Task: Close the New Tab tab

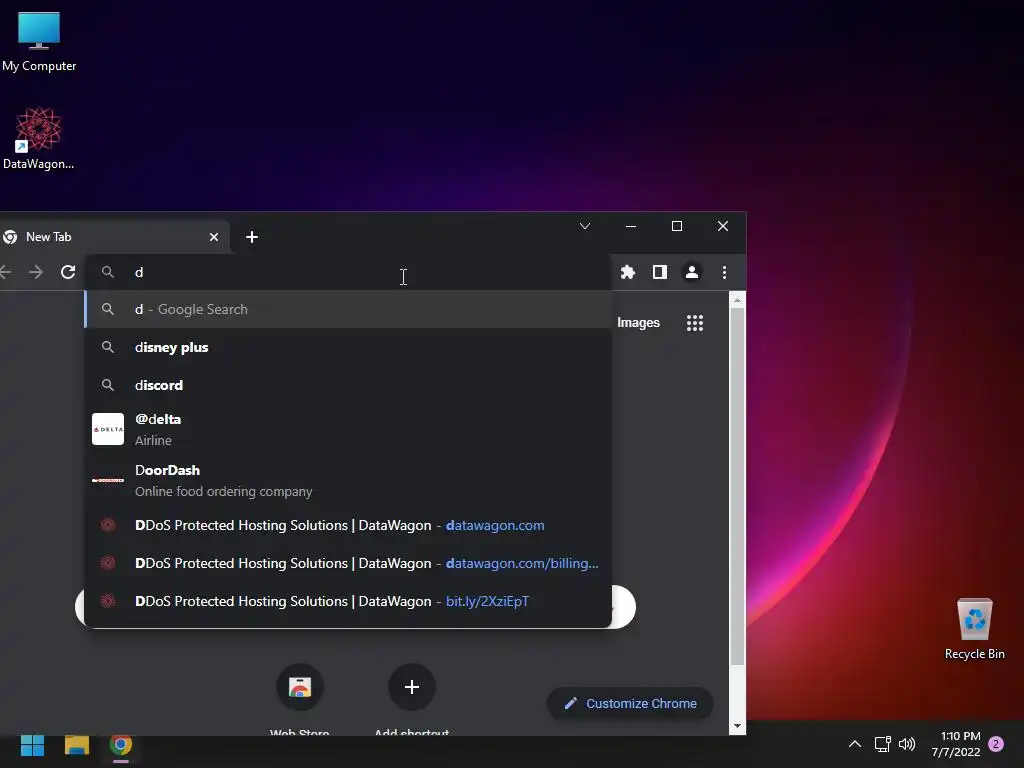Action: pos(214,237)
